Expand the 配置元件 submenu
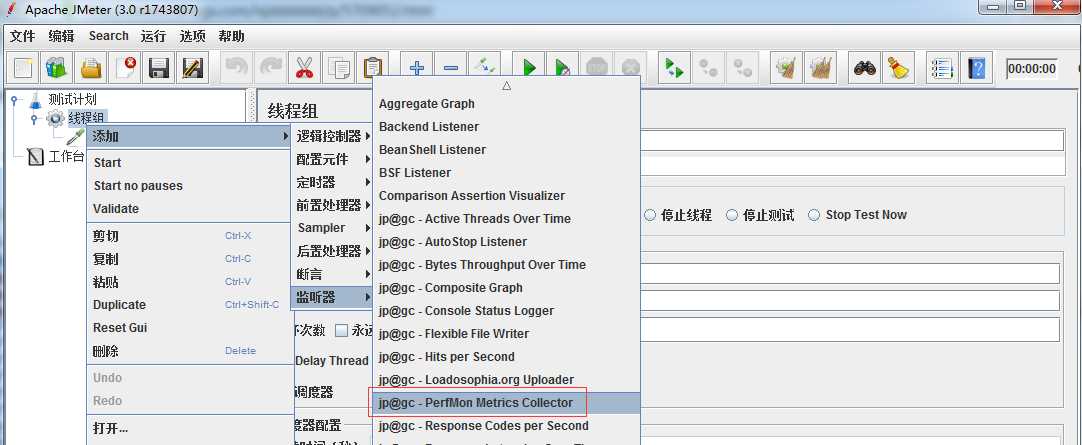 tap(332, 159)
